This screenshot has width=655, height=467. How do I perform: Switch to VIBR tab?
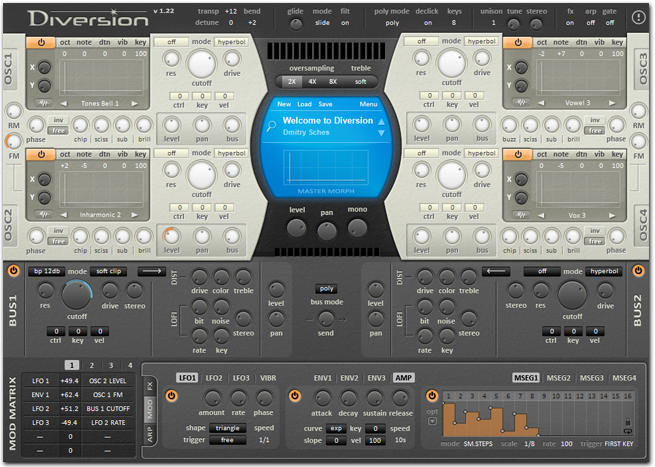pos(268,378)
